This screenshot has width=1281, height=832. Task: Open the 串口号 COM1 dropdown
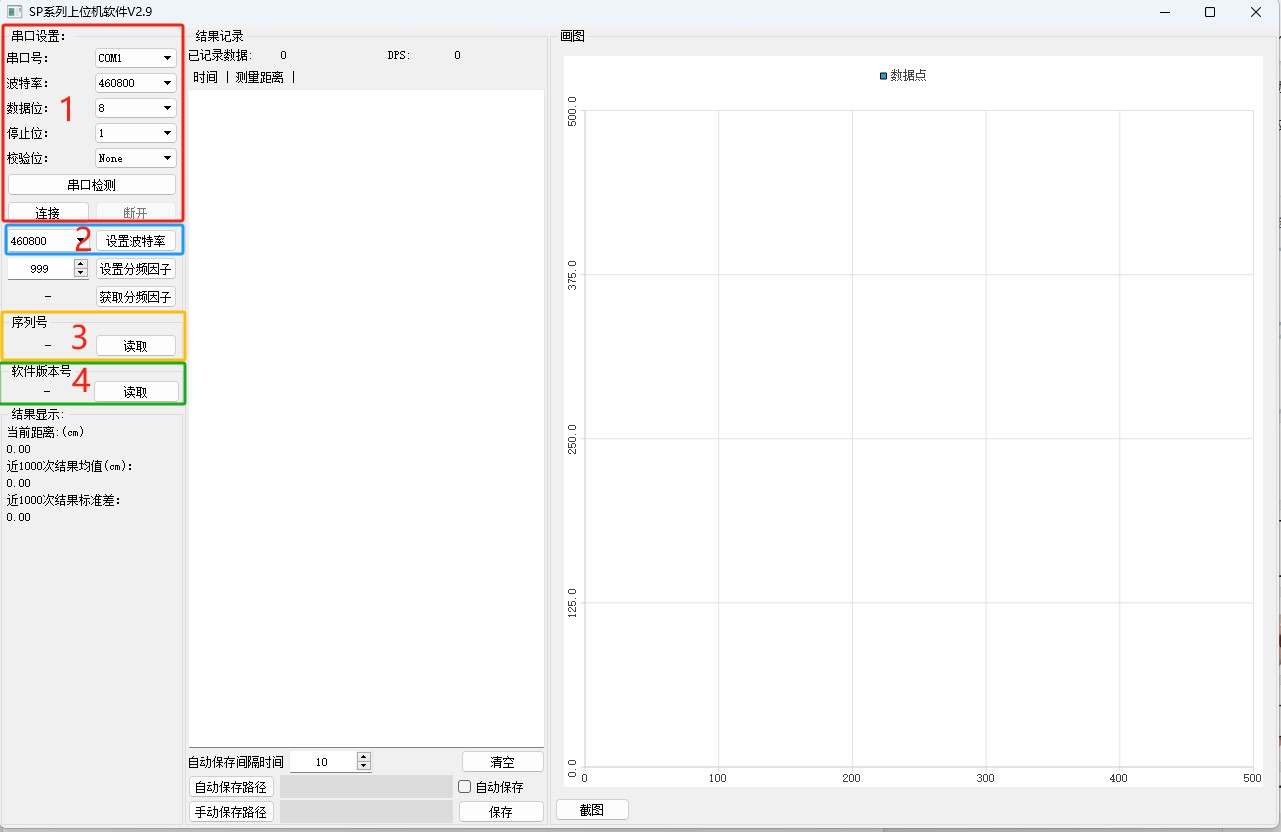(136, 58)
